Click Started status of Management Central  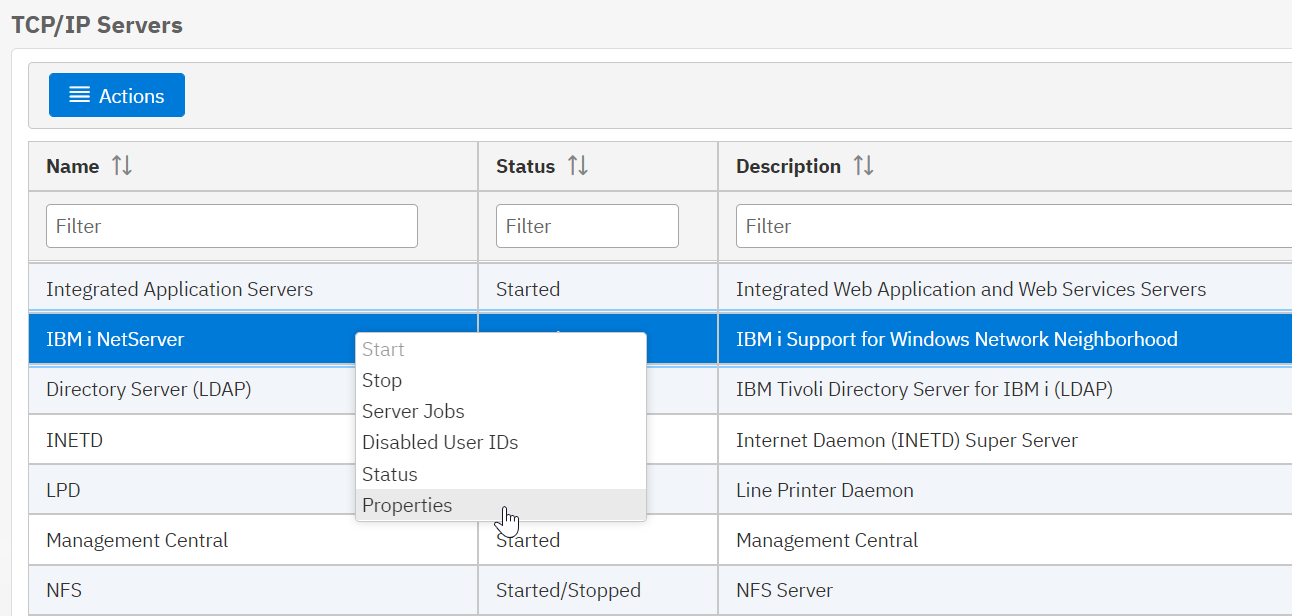coord(528,540)
